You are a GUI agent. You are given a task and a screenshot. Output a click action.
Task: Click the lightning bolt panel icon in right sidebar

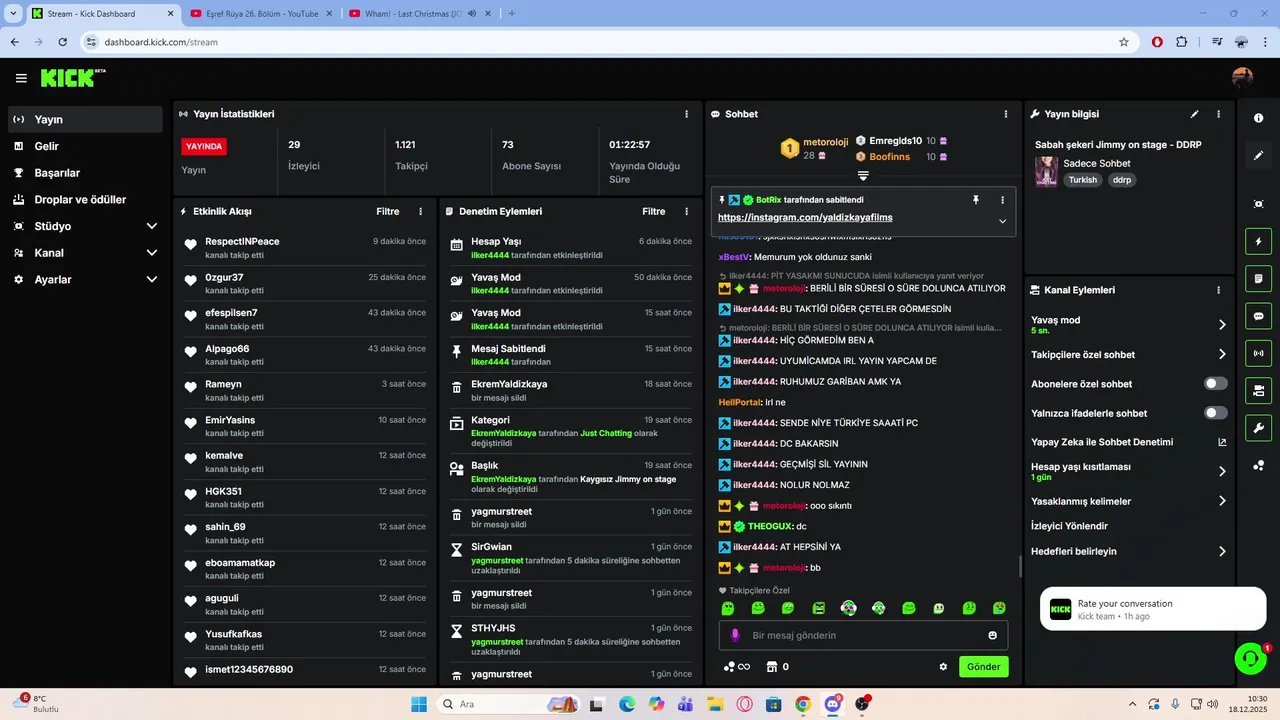pyautogui.click(x=1258, y=242)
